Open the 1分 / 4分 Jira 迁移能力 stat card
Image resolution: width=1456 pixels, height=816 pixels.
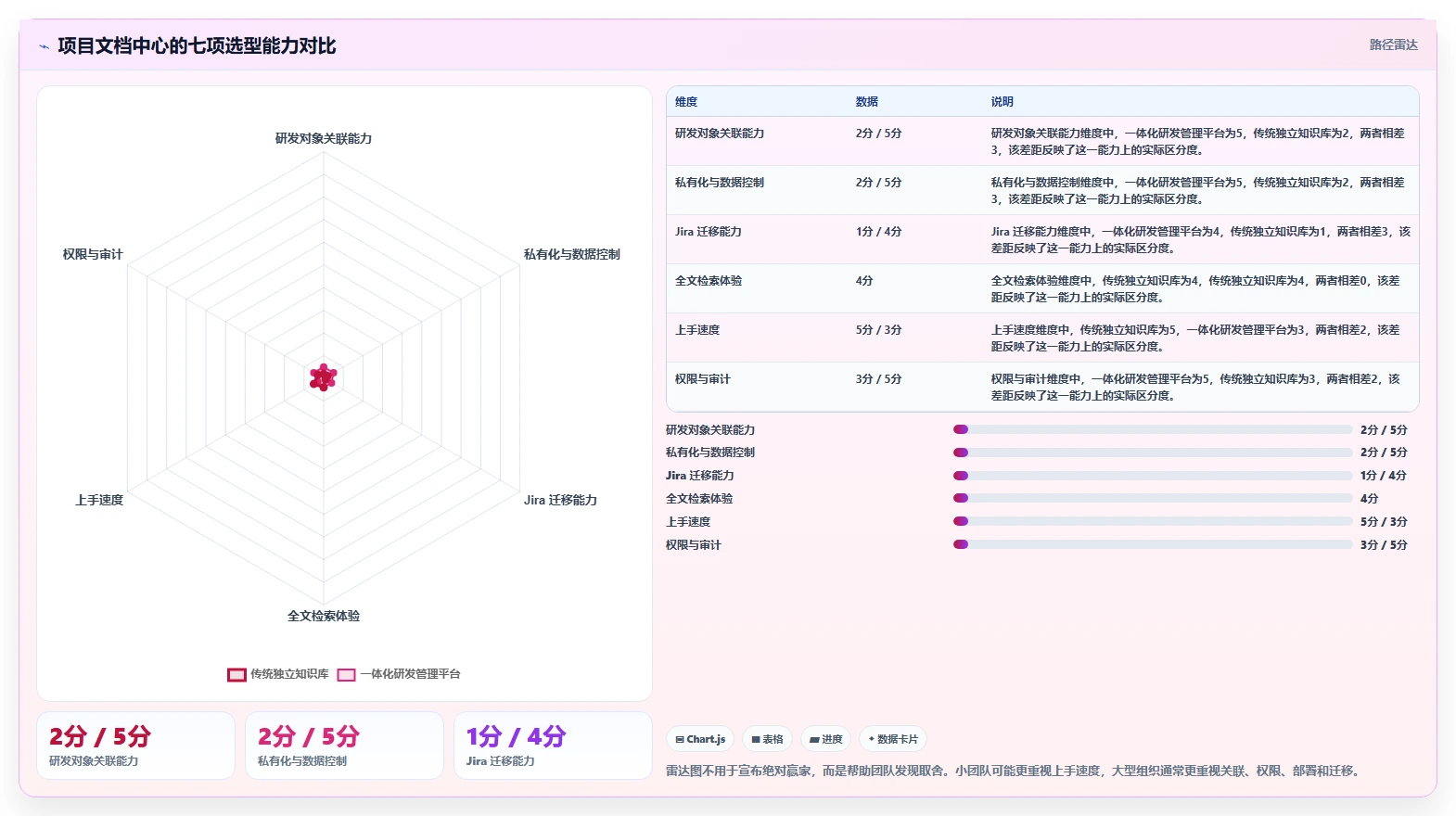click(x=553, y=746)
